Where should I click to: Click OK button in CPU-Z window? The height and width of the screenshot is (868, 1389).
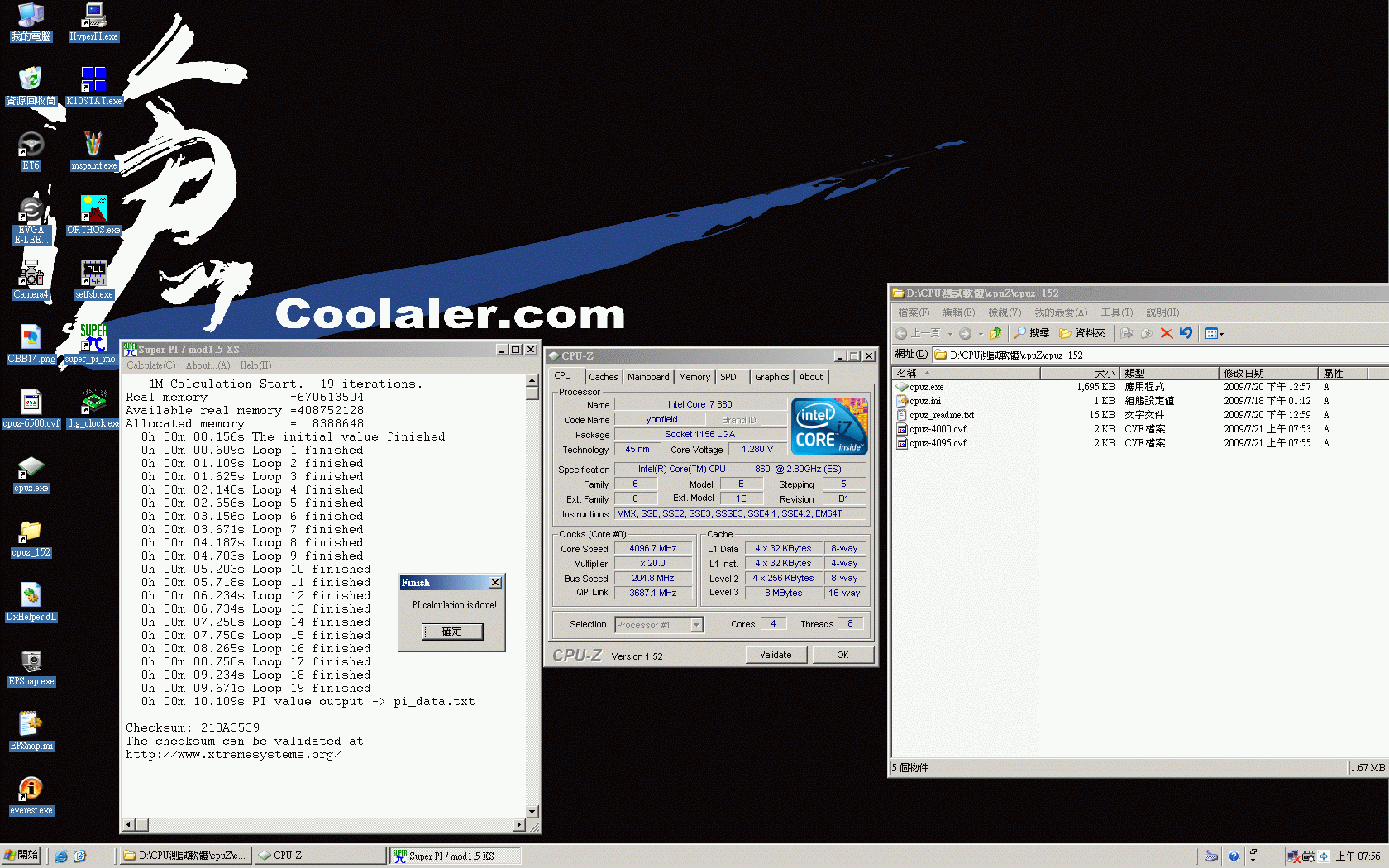(x=842, y=655)
